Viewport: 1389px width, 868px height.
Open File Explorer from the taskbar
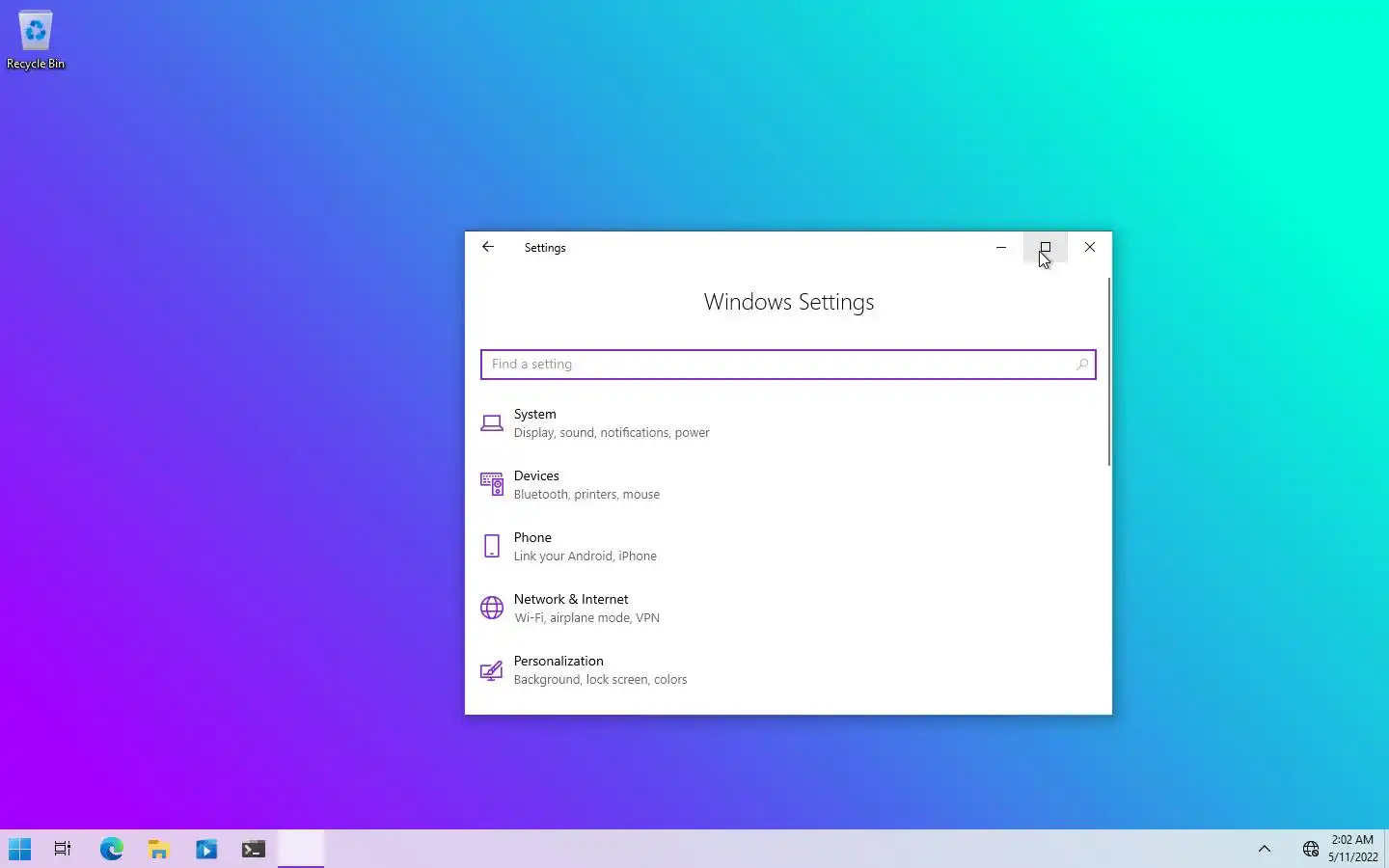coord(159,849)
